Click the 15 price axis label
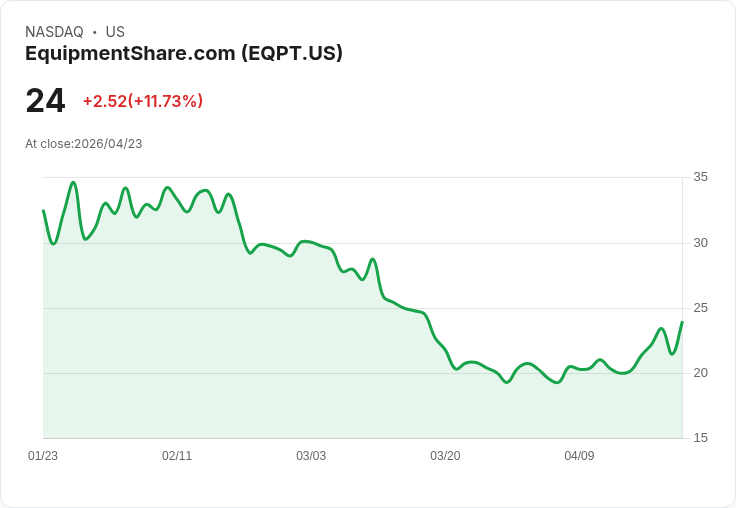Image resolution: width=736 pixels, height=508 pixels. [x=700, y=438]
